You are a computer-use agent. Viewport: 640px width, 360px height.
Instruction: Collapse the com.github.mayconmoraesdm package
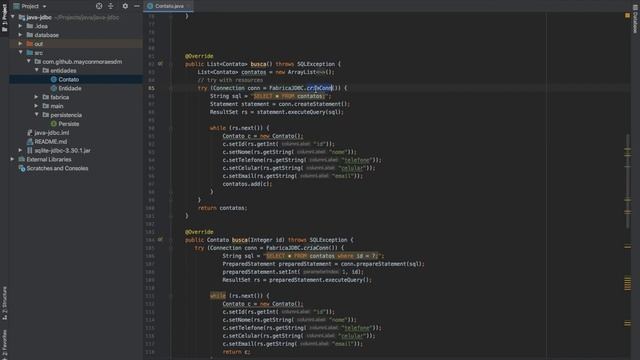29,62
